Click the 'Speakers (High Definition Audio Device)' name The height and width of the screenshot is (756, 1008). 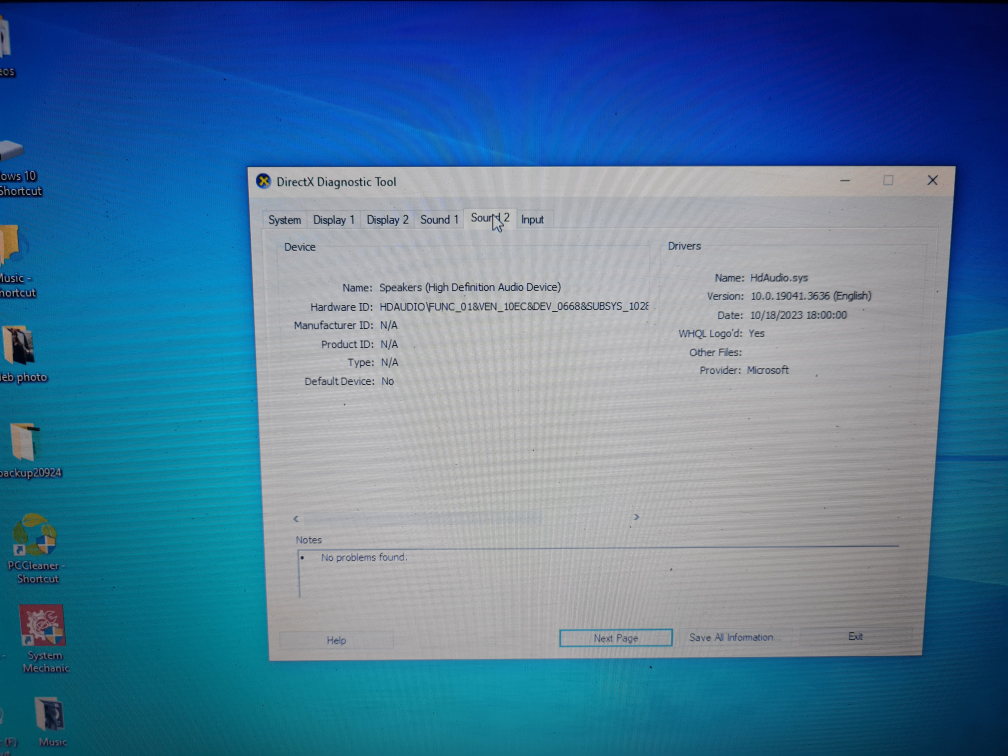470,287
